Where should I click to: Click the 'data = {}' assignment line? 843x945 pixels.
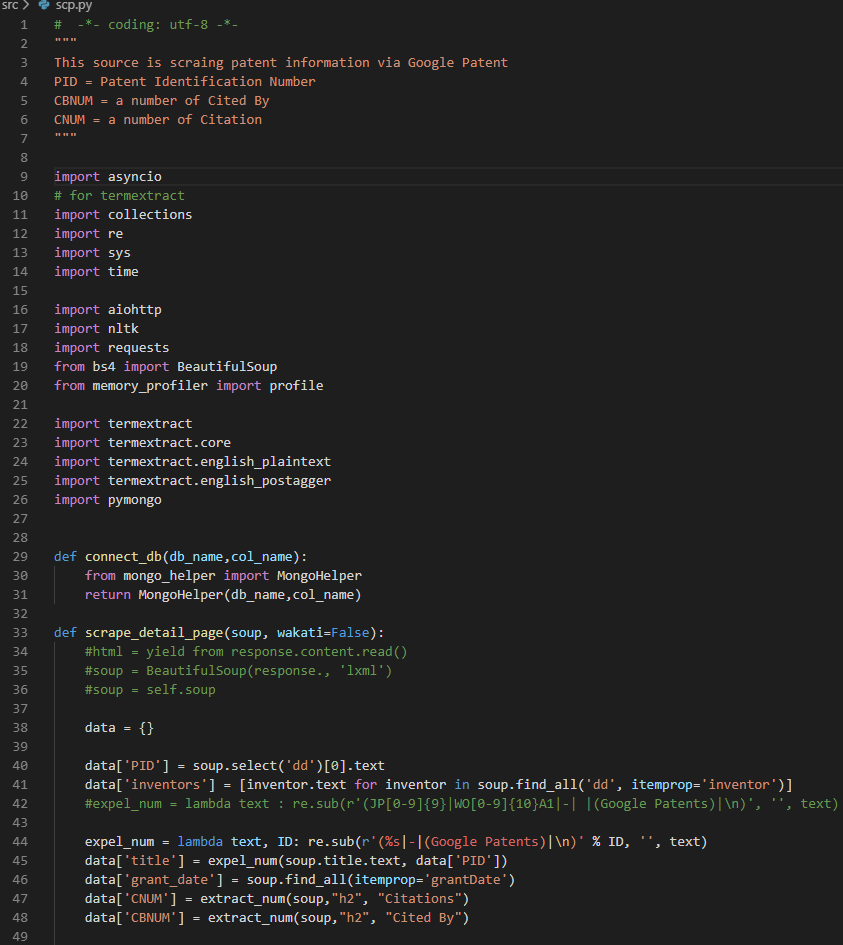(119, 727)
